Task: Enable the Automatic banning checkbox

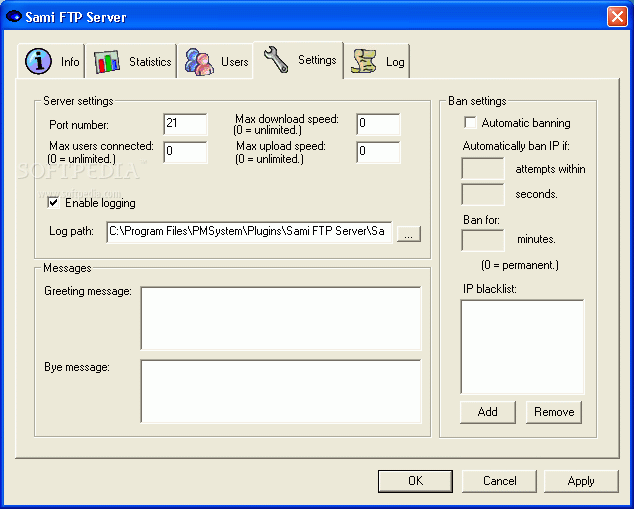Action: tap(470, 122)
